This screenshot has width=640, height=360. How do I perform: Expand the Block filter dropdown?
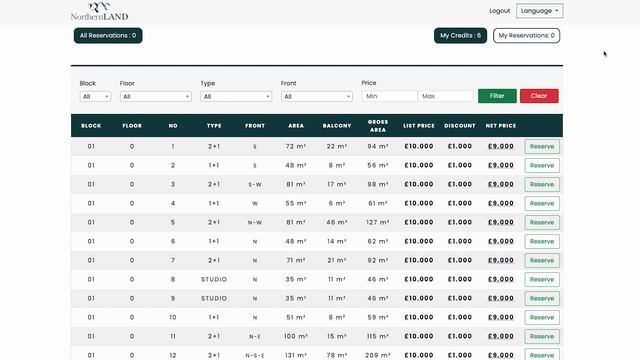coord(95,97)
